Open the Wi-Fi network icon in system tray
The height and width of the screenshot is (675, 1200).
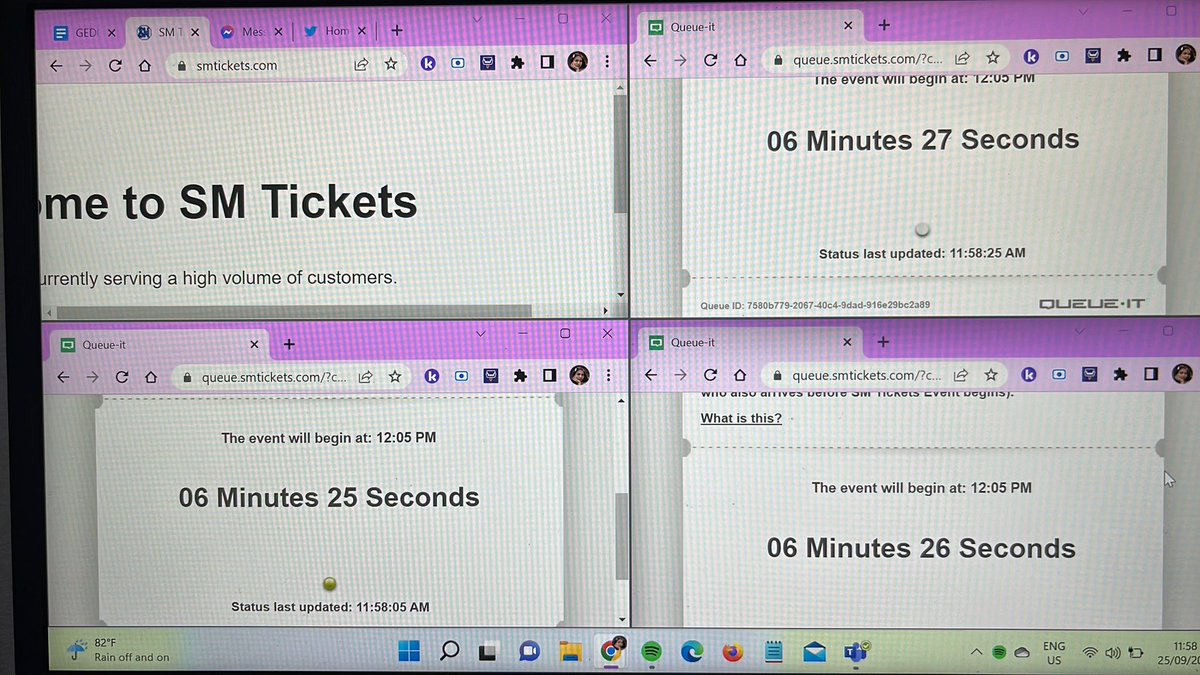(x=1090, y=653)
